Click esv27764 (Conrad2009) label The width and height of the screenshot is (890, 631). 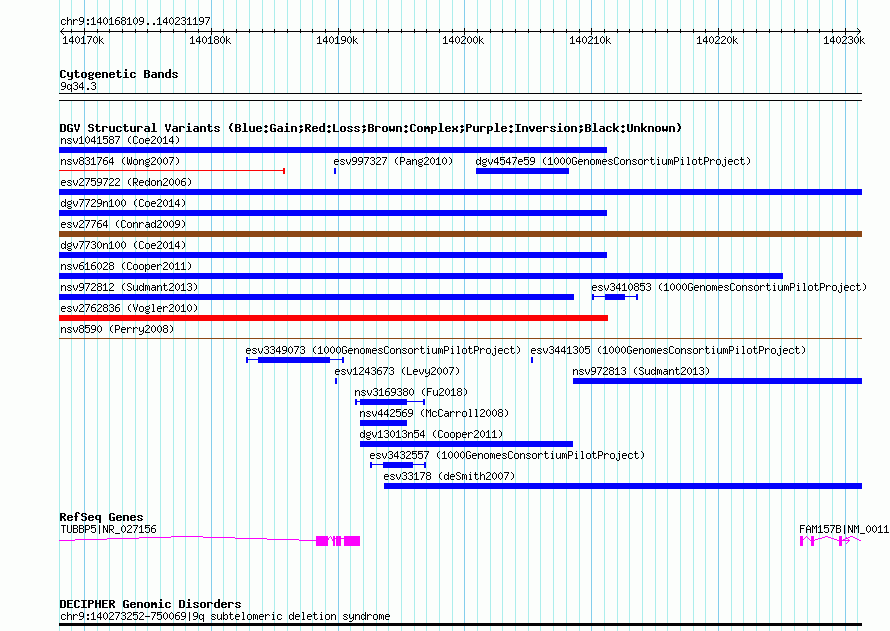coord(123,224)
